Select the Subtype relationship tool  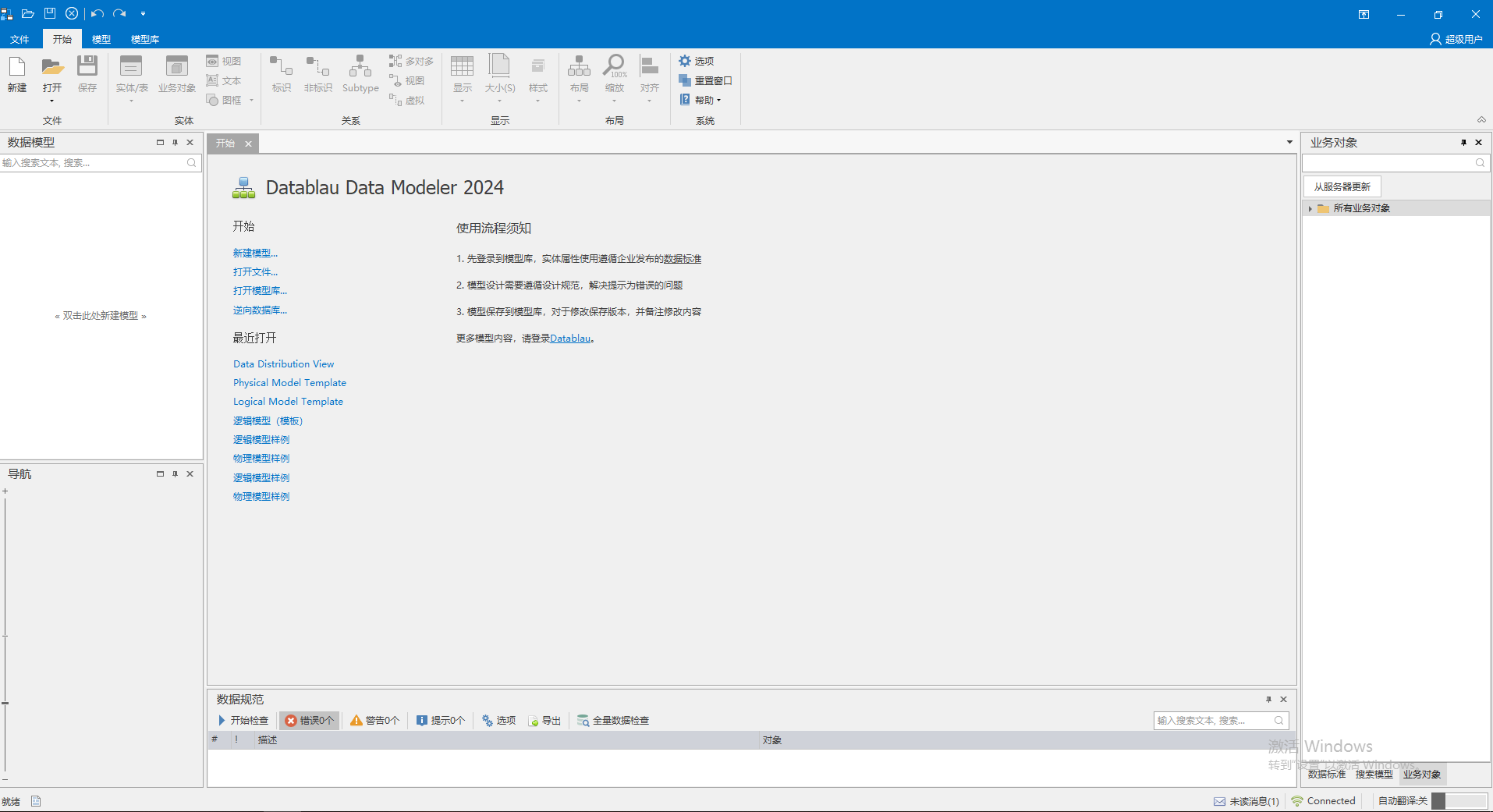pyautogui.click(x=360, y=74)
